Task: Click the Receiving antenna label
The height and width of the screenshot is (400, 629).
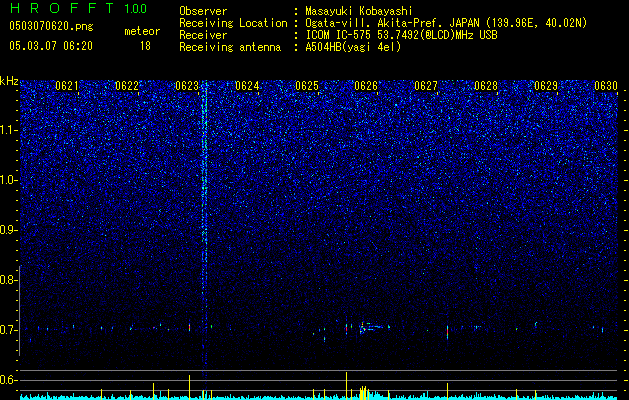Action: click(x=230, y=47)
